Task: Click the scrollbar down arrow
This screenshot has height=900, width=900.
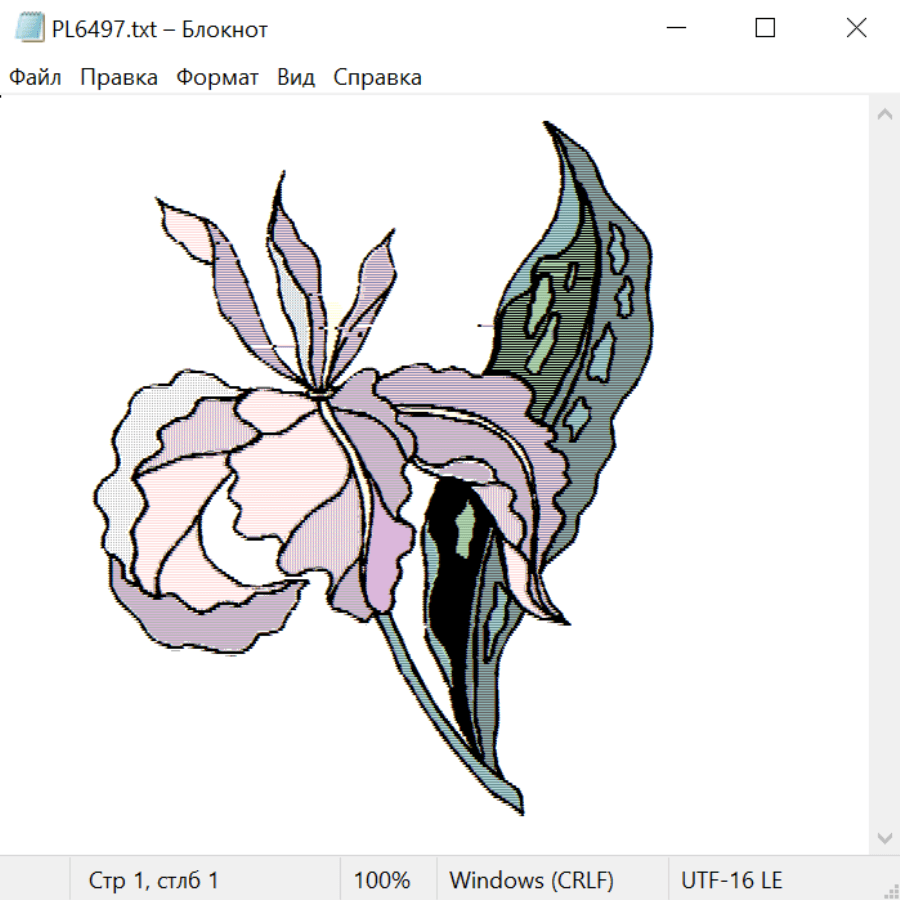Action: 884,837
